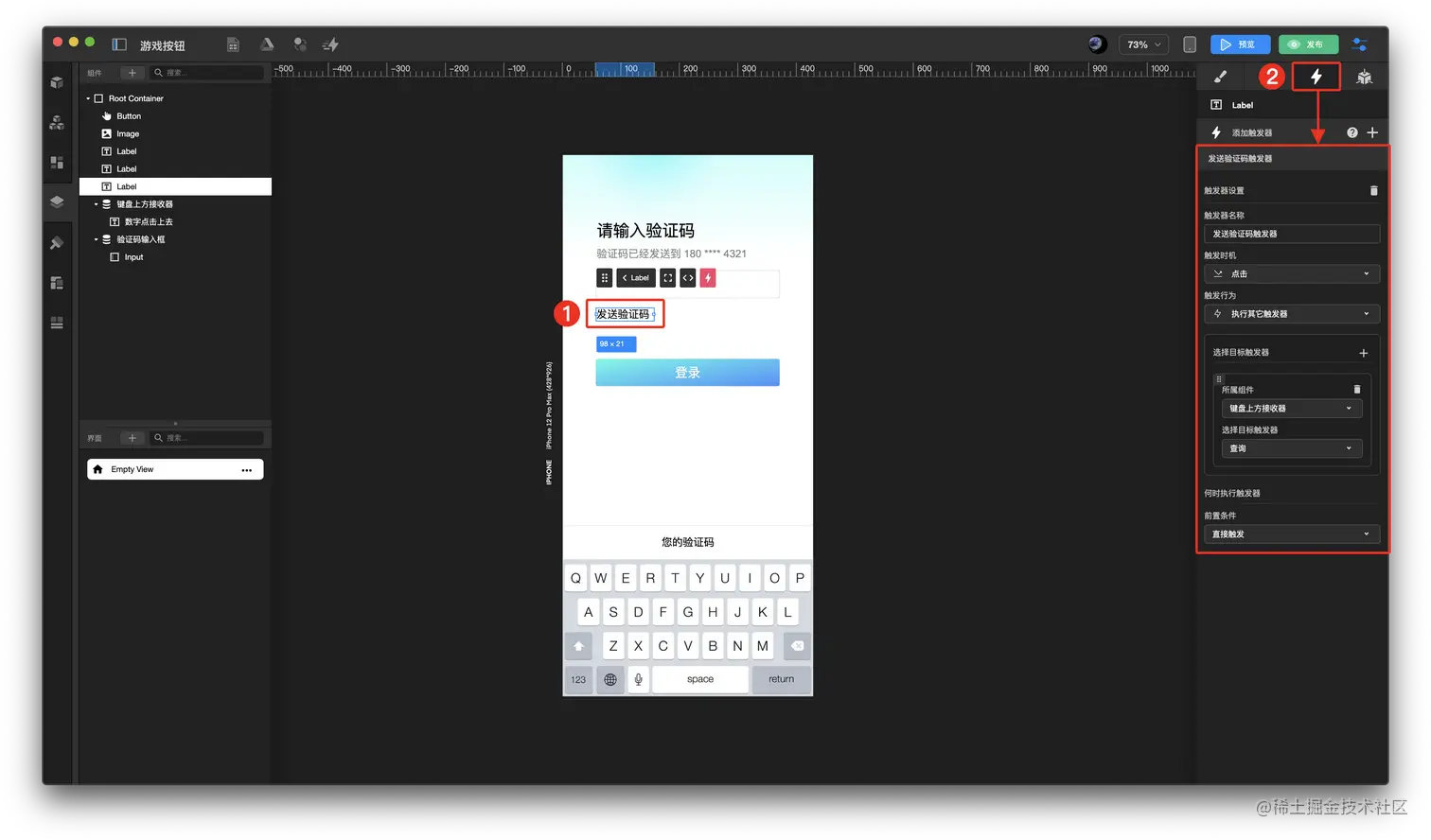Open Empty View more options dots
The image size is (1431, 840).
click(x=246, y=469)
